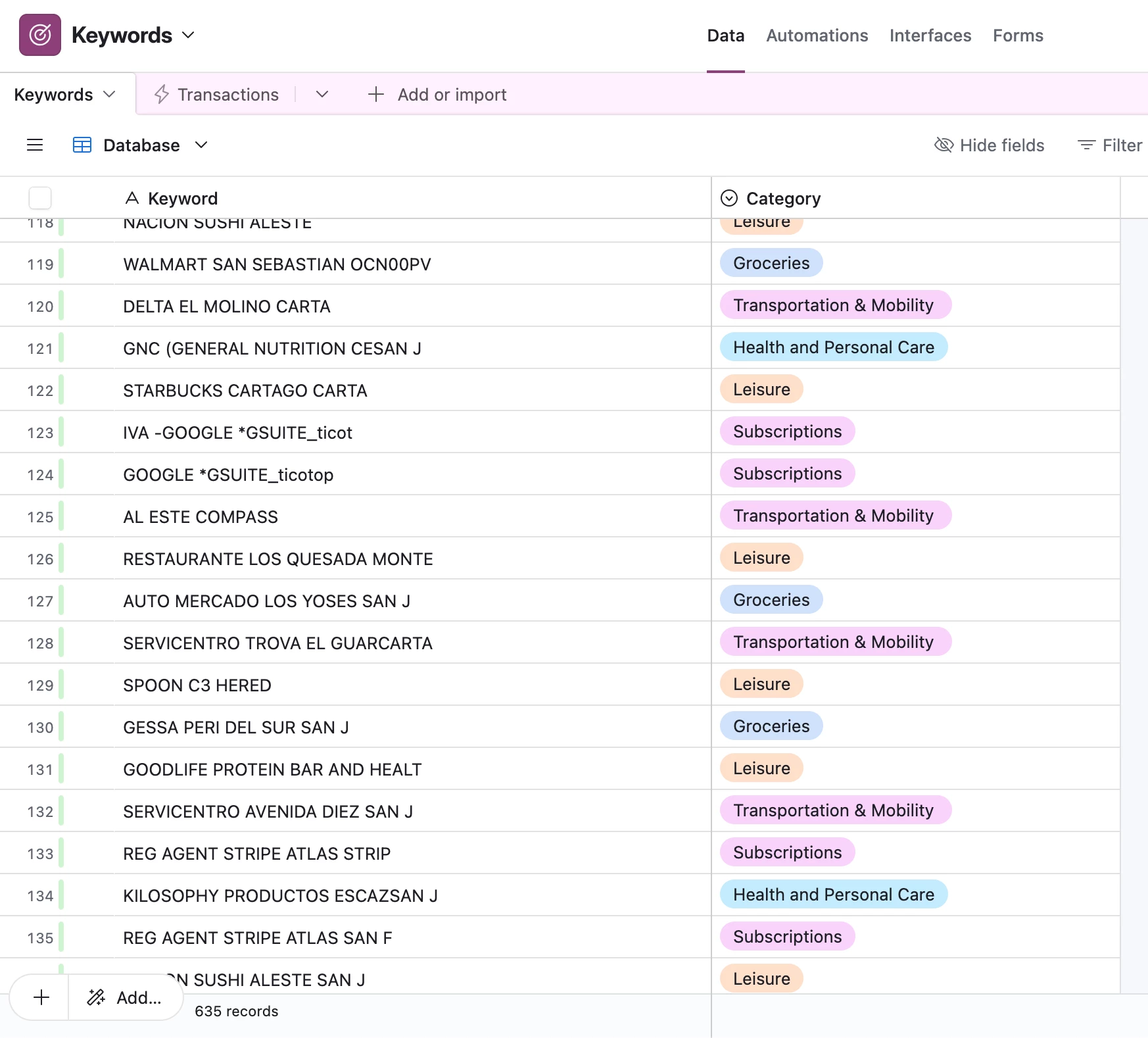1148x1038 pixels.
Task: Click the plus icon before Add or import
Action: (375, 94)
